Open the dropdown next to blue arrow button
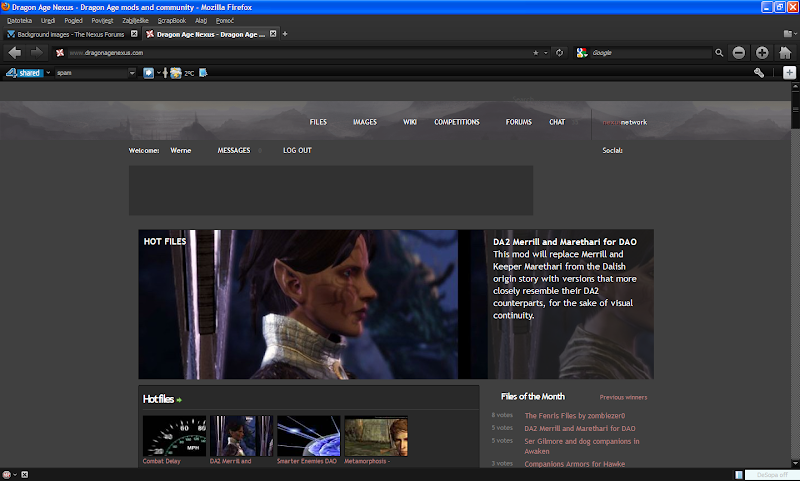800x481 pixels. point(158,73)
